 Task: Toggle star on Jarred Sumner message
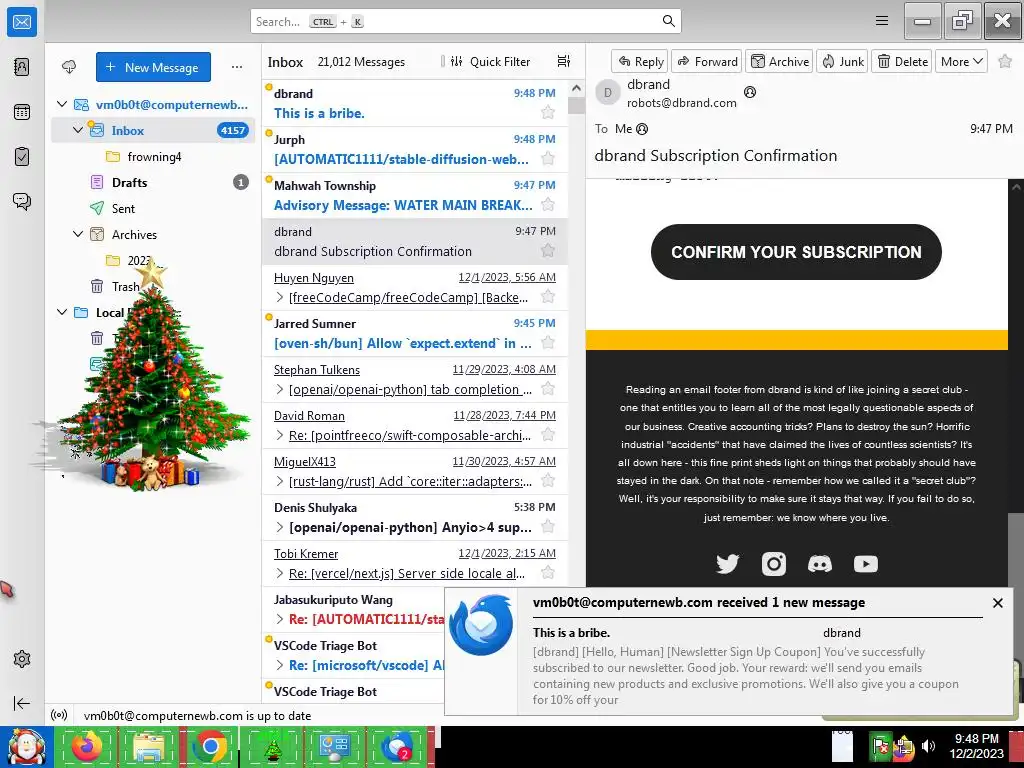point(548,343)
